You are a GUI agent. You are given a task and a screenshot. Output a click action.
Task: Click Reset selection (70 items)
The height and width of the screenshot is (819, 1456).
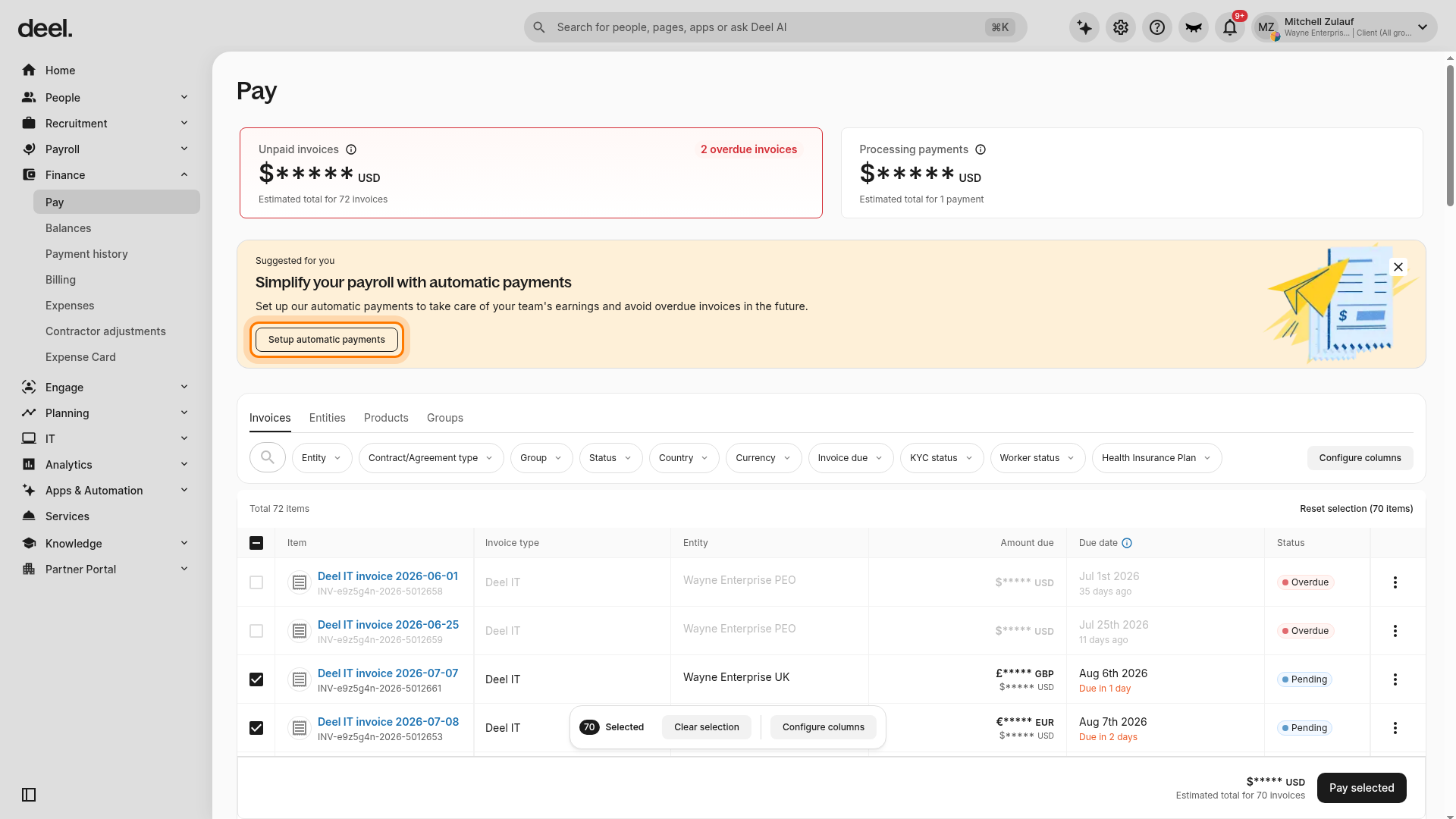point(1357,509)
